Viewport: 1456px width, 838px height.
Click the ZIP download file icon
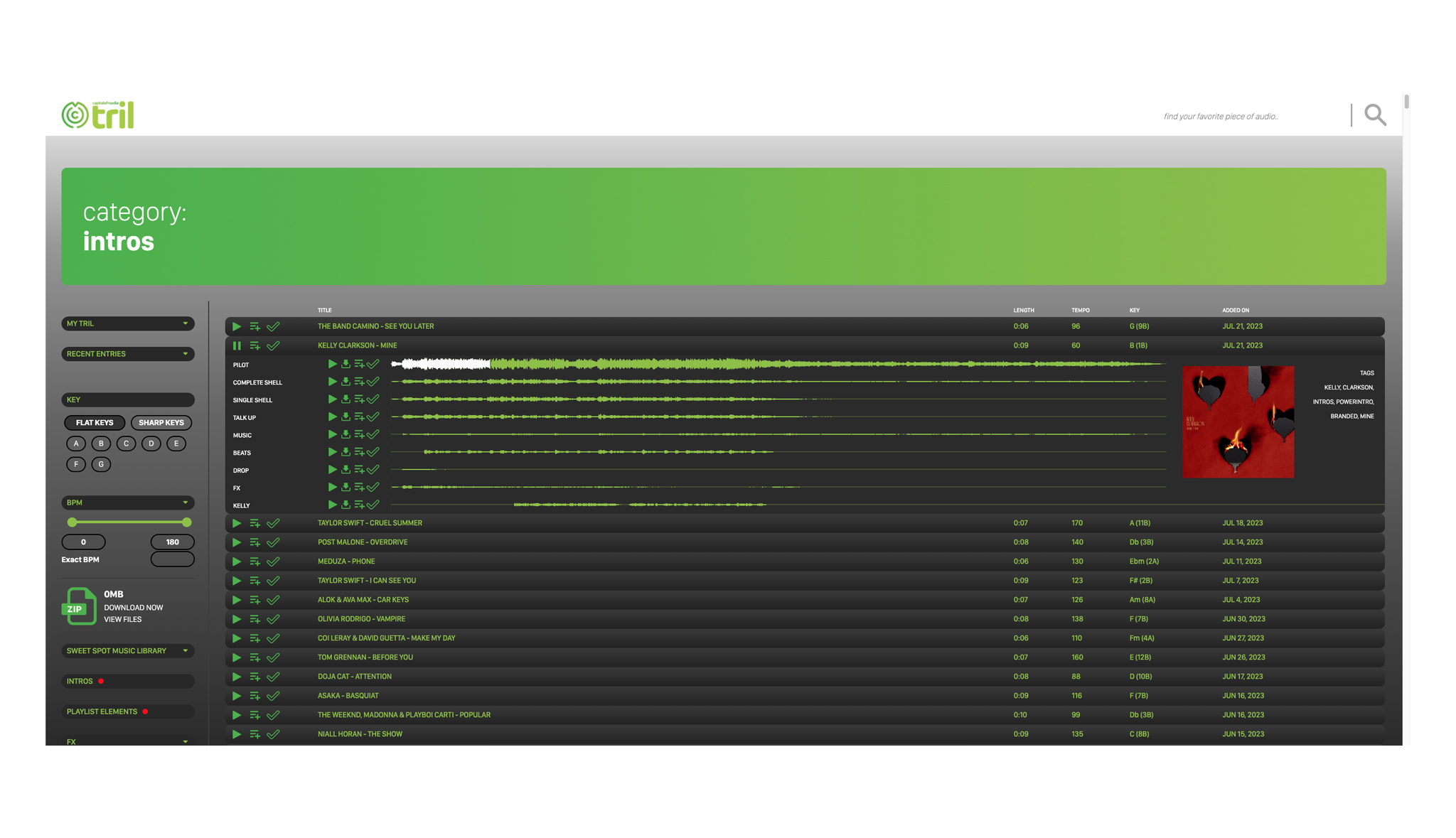coord(79,606)
